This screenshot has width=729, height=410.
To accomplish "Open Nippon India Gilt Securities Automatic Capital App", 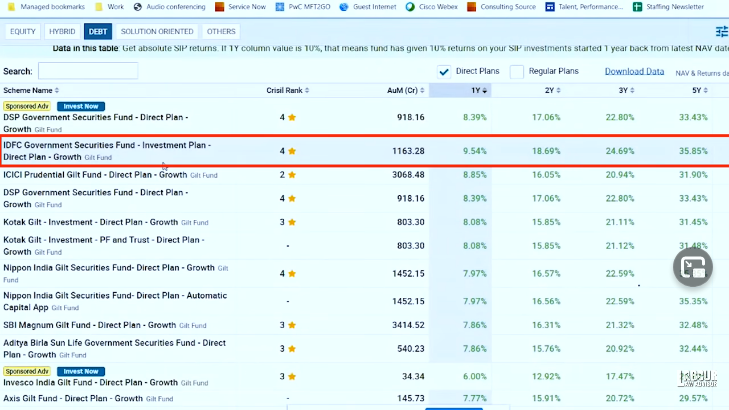I will (115, 301).
